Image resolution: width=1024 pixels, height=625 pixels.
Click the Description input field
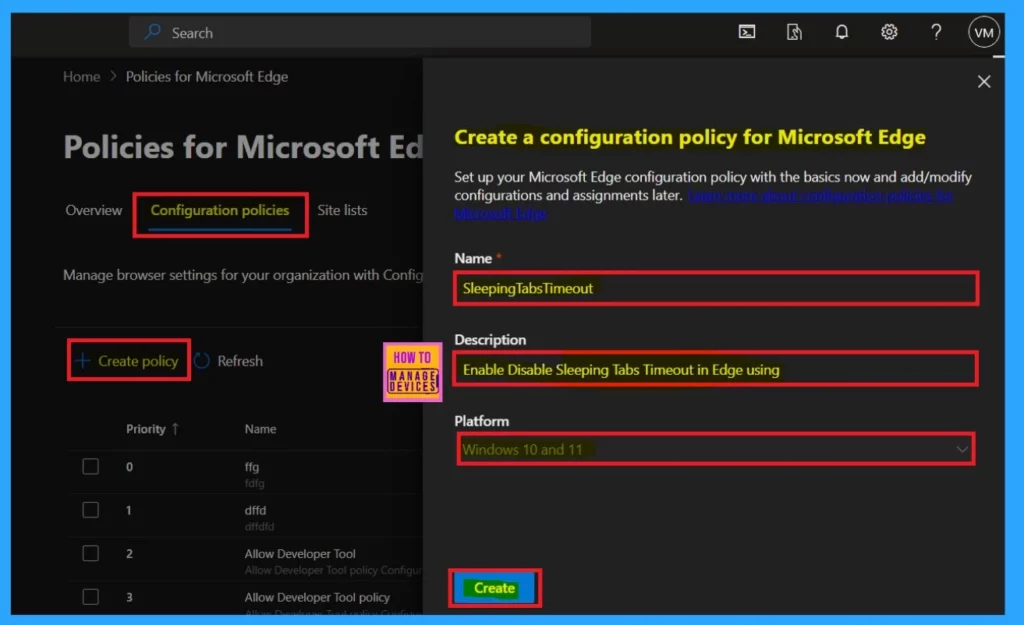point(716,370)
